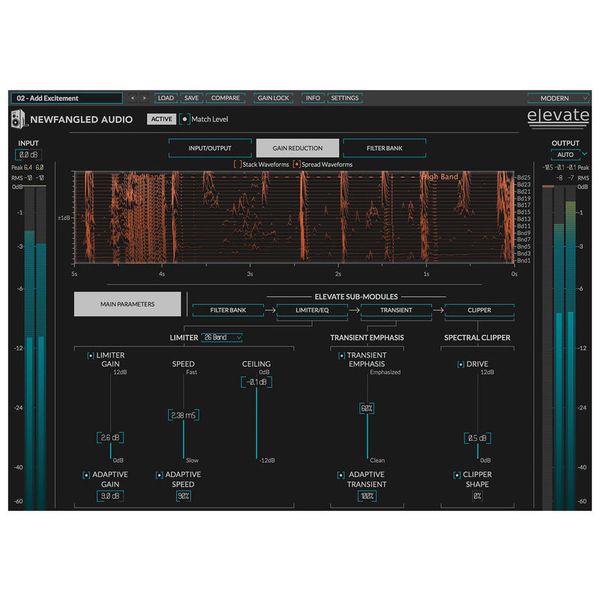This screenshot has height=600, width=600.
Task: Select Stack Waveforms radio option
Action: [x=238, y=164]
